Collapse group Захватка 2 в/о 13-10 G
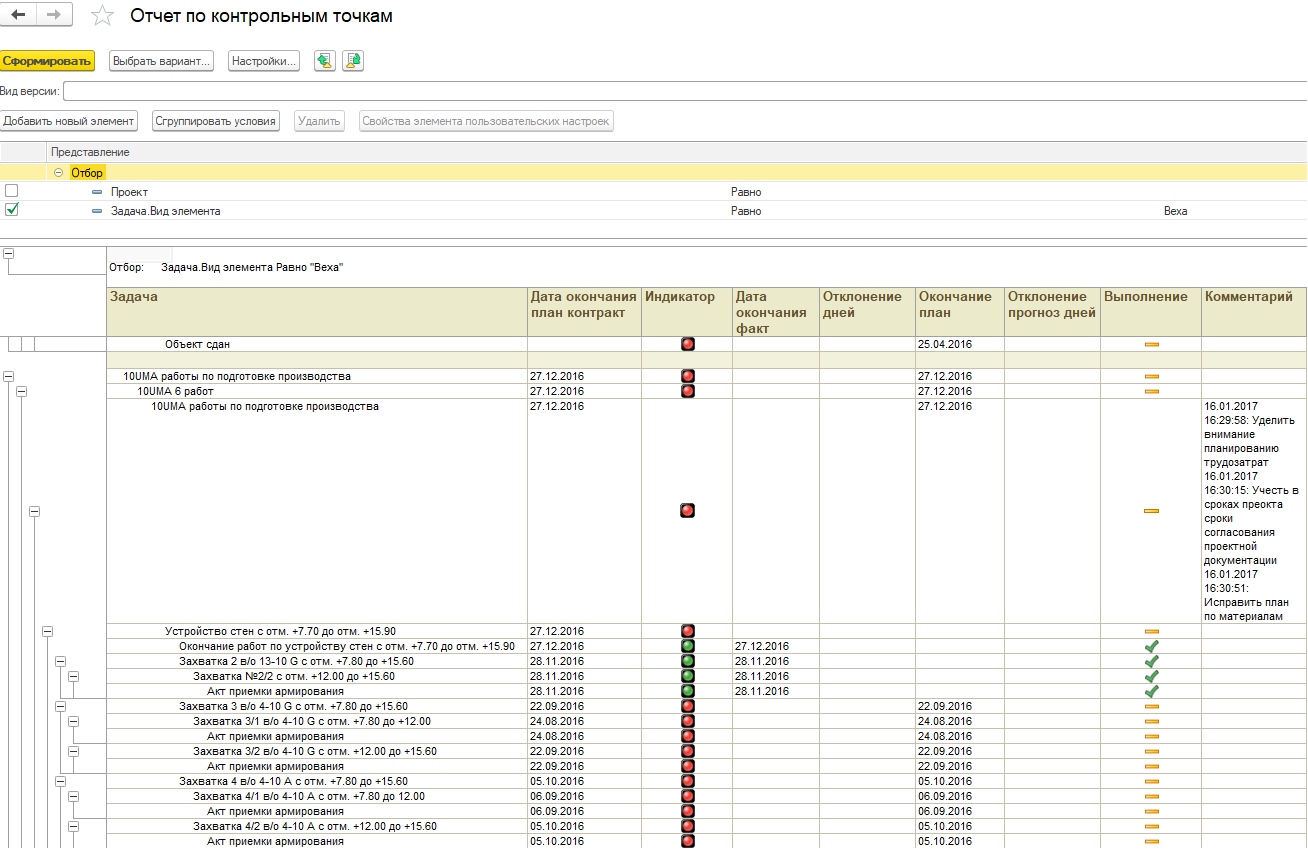 tap(60, 661)
